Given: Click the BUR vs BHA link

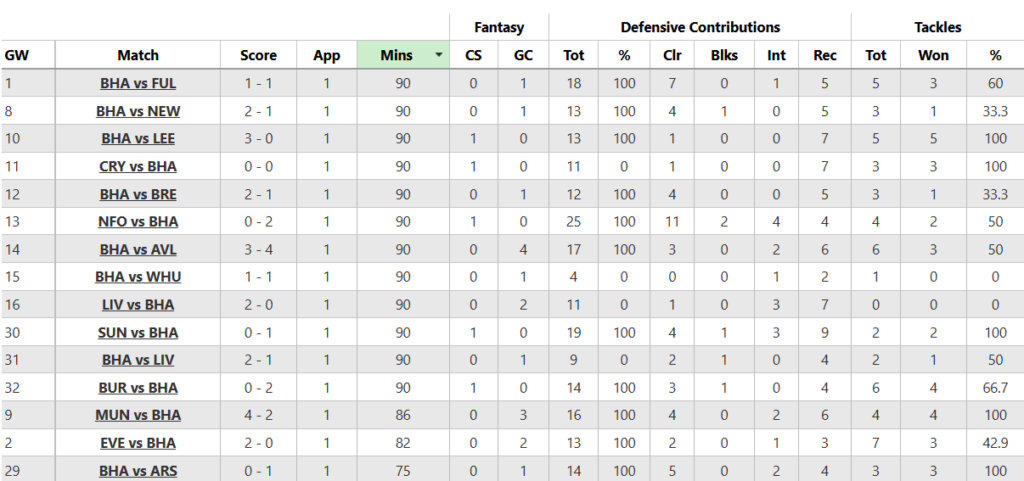Looking at the screenshot, I should click(x=138, y=387).
